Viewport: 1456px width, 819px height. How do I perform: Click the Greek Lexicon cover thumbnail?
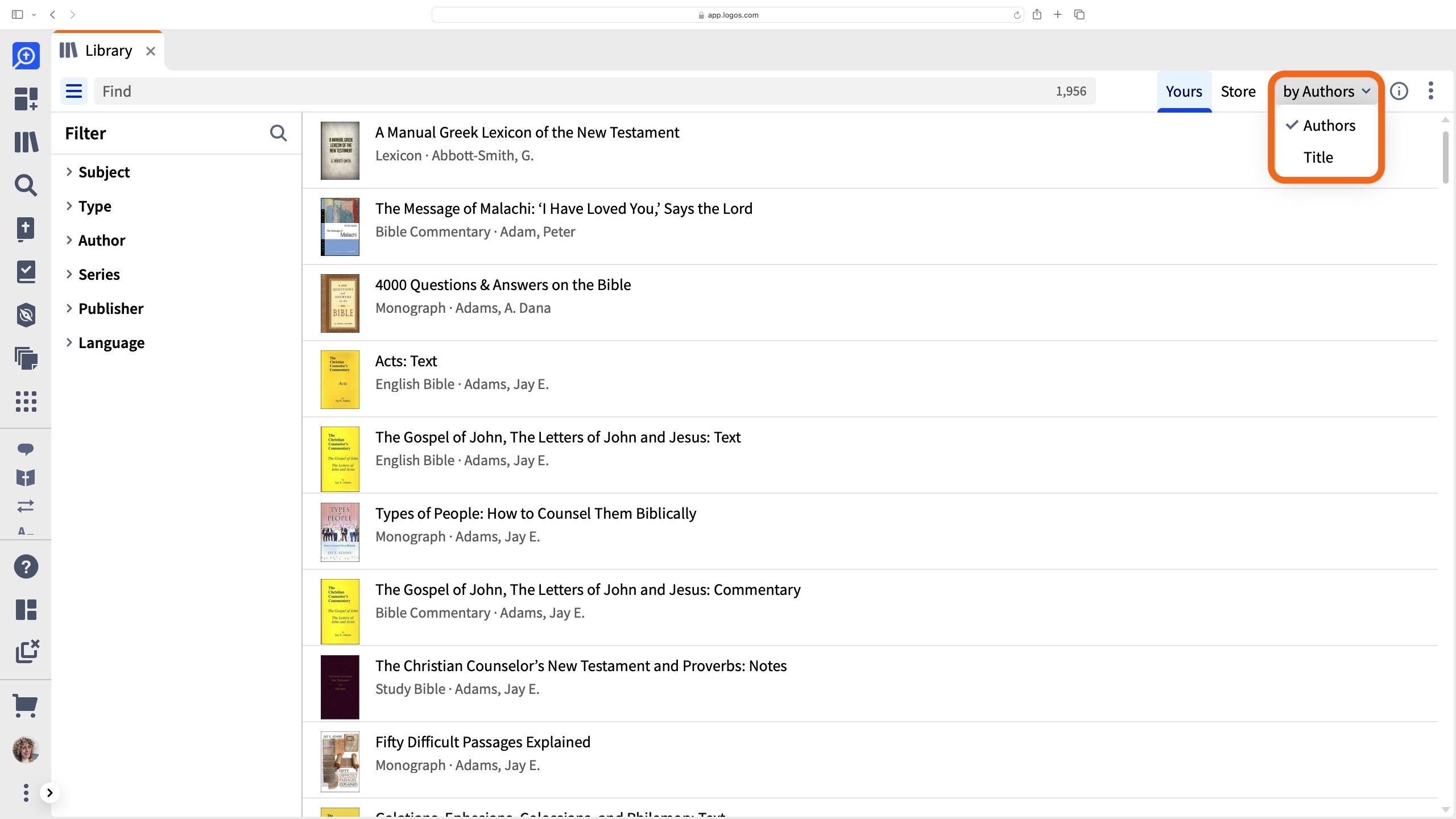[340, 150]
